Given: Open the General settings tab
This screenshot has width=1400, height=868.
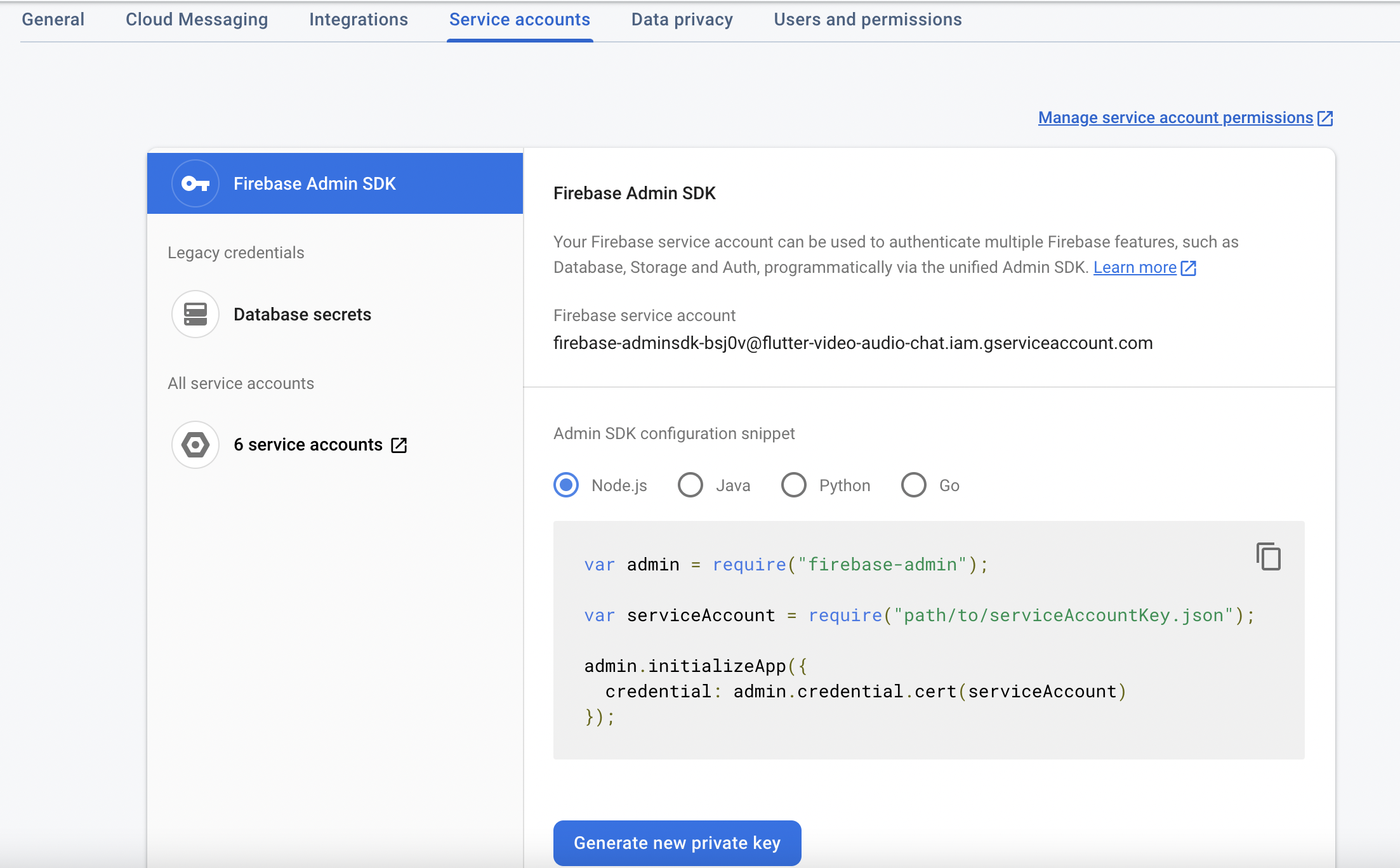Looking at the screenshot, I should tap(53, 20).
